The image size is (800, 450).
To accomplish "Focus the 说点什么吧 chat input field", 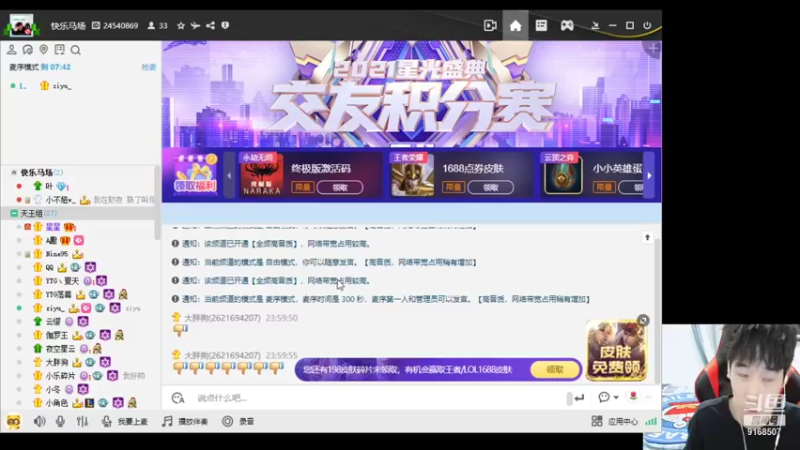I will click(380, 398).
